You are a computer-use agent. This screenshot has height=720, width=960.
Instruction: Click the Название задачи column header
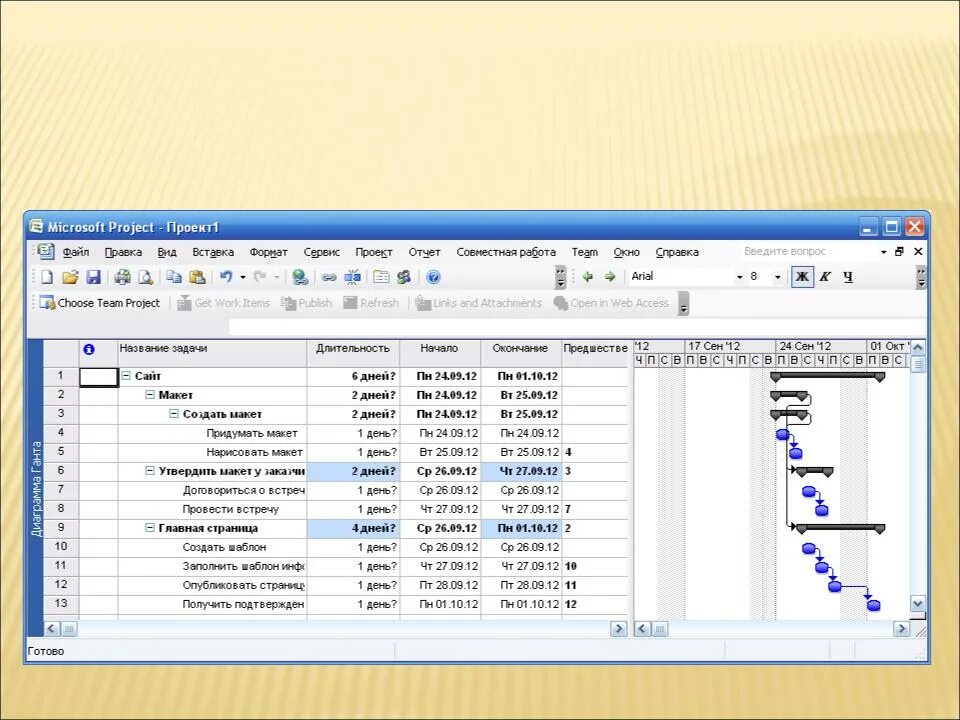(x=212, y=353)
